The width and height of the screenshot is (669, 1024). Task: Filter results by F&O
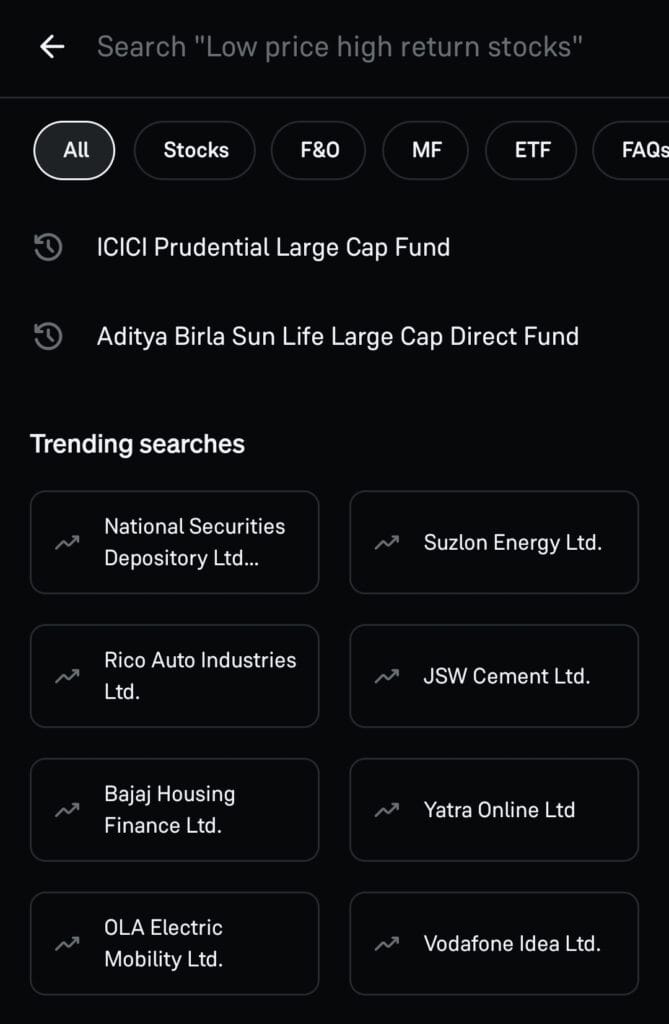click(x=319, y=150)
